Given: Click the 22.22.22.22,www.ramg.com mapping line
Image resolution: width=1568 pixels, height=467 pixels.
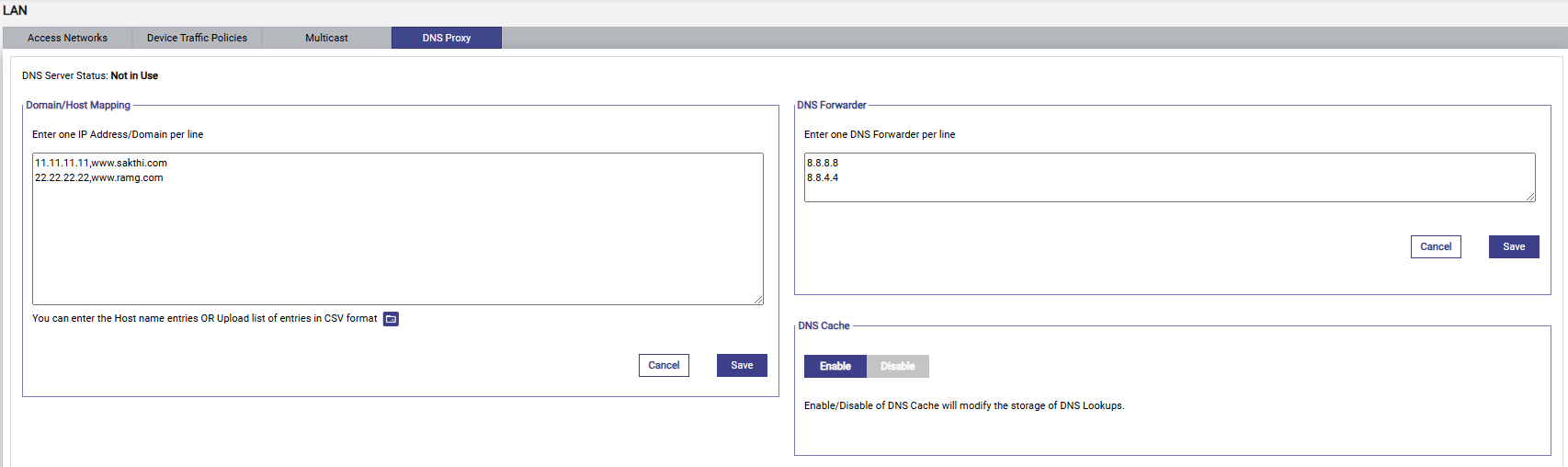Looking at the screenshot, I should (99, 177).
